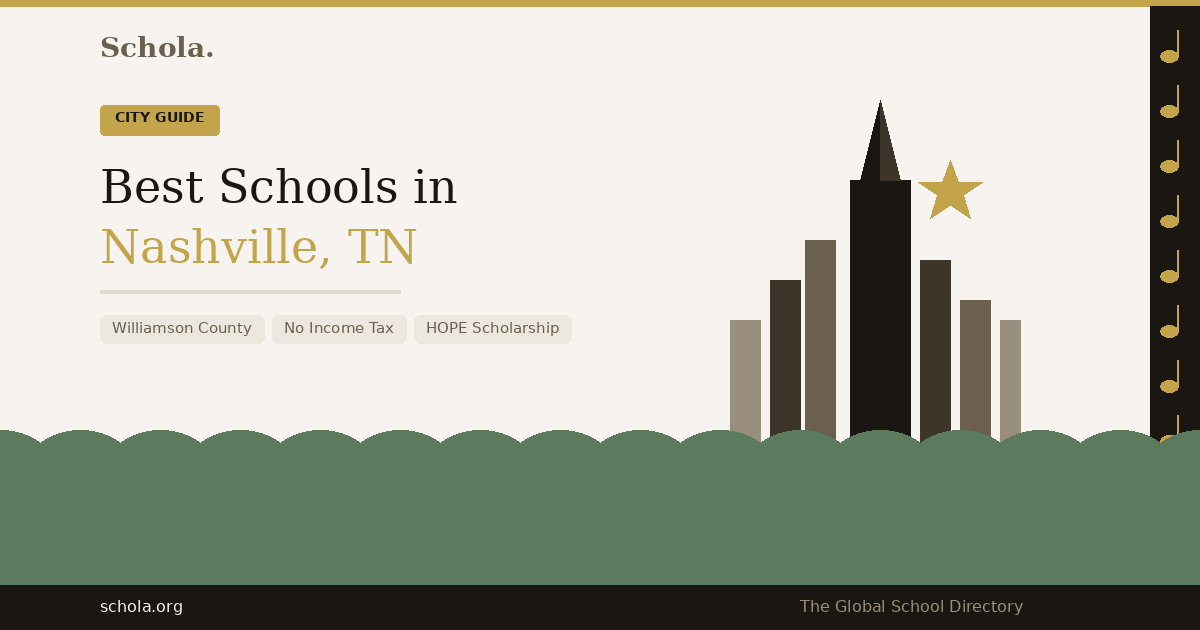Switch to The Global School Directory section
This screenshot has width=1200, height=630.
click(911, 606)
